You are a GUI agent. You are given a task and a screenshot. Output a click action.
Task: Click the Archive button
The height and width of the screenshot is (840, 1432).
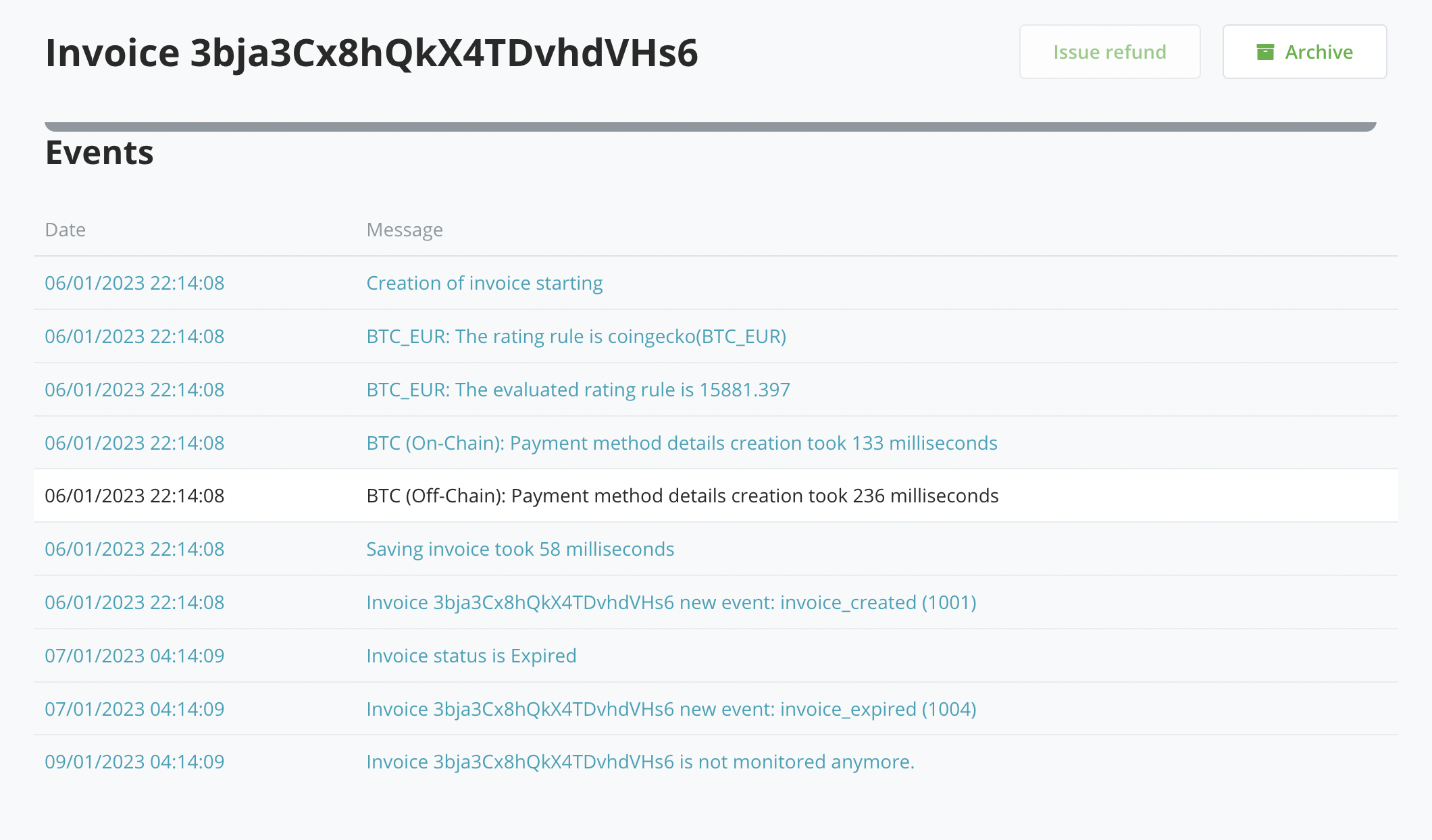click(x=1304, y=51)
